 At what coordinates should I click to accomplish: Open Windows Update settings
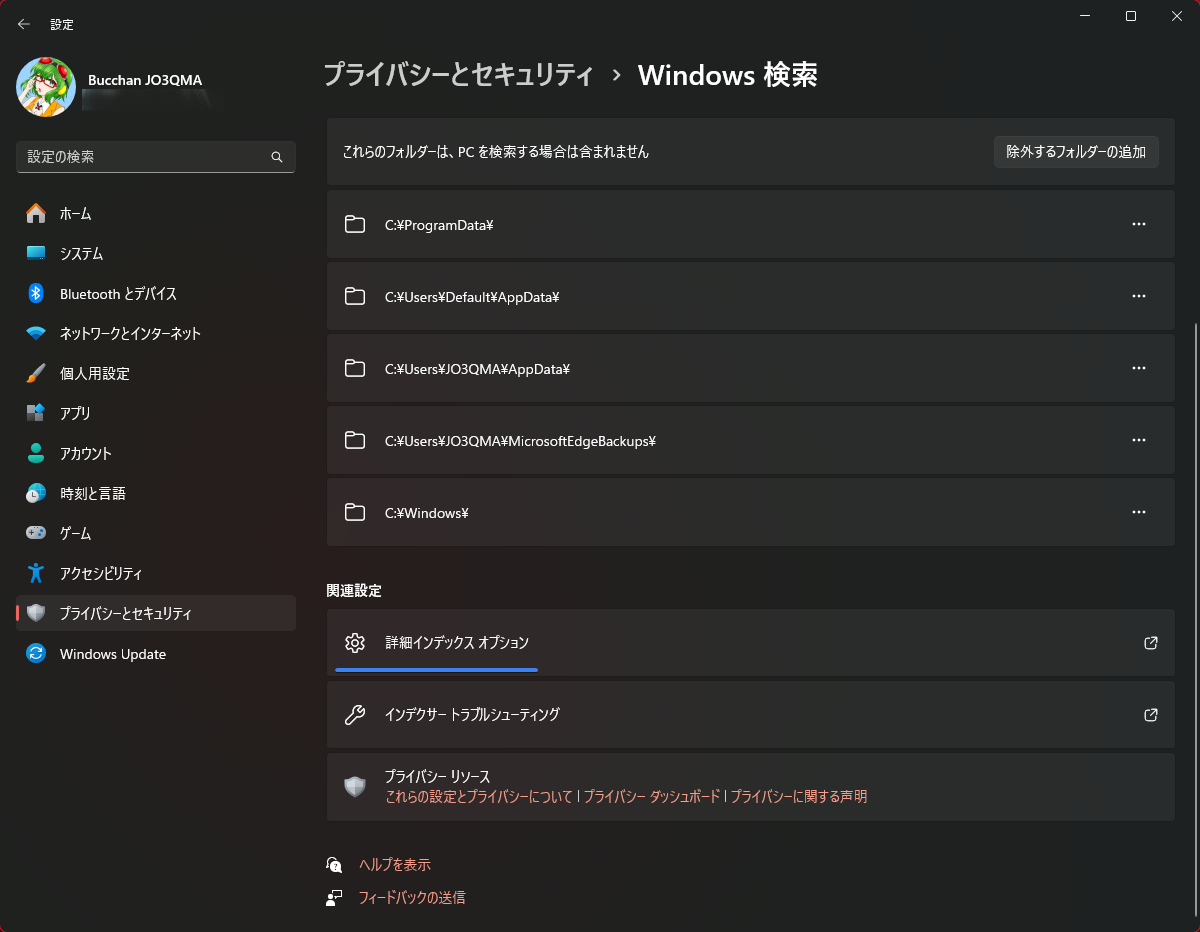[156, 654]
